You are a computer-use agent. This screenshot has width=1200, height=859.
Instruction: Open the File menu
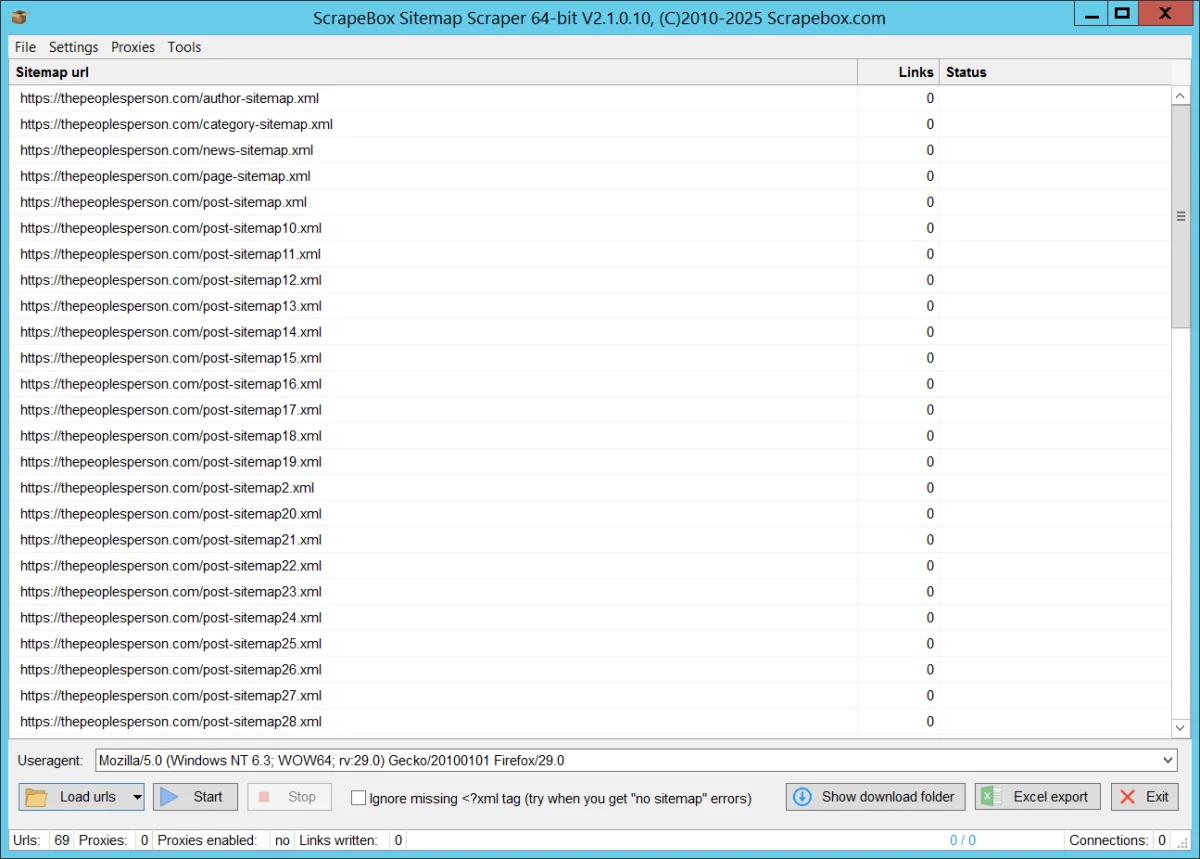coord(25,47)
